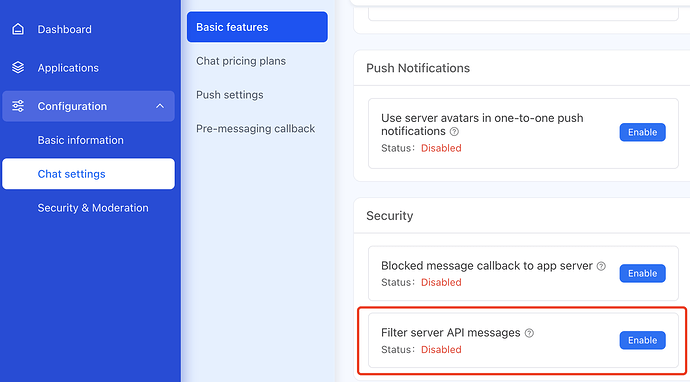690x382 pixels.
Task: Click help icon beside server avatars setting
Action: pyautogui.click(x=454, y=132)
